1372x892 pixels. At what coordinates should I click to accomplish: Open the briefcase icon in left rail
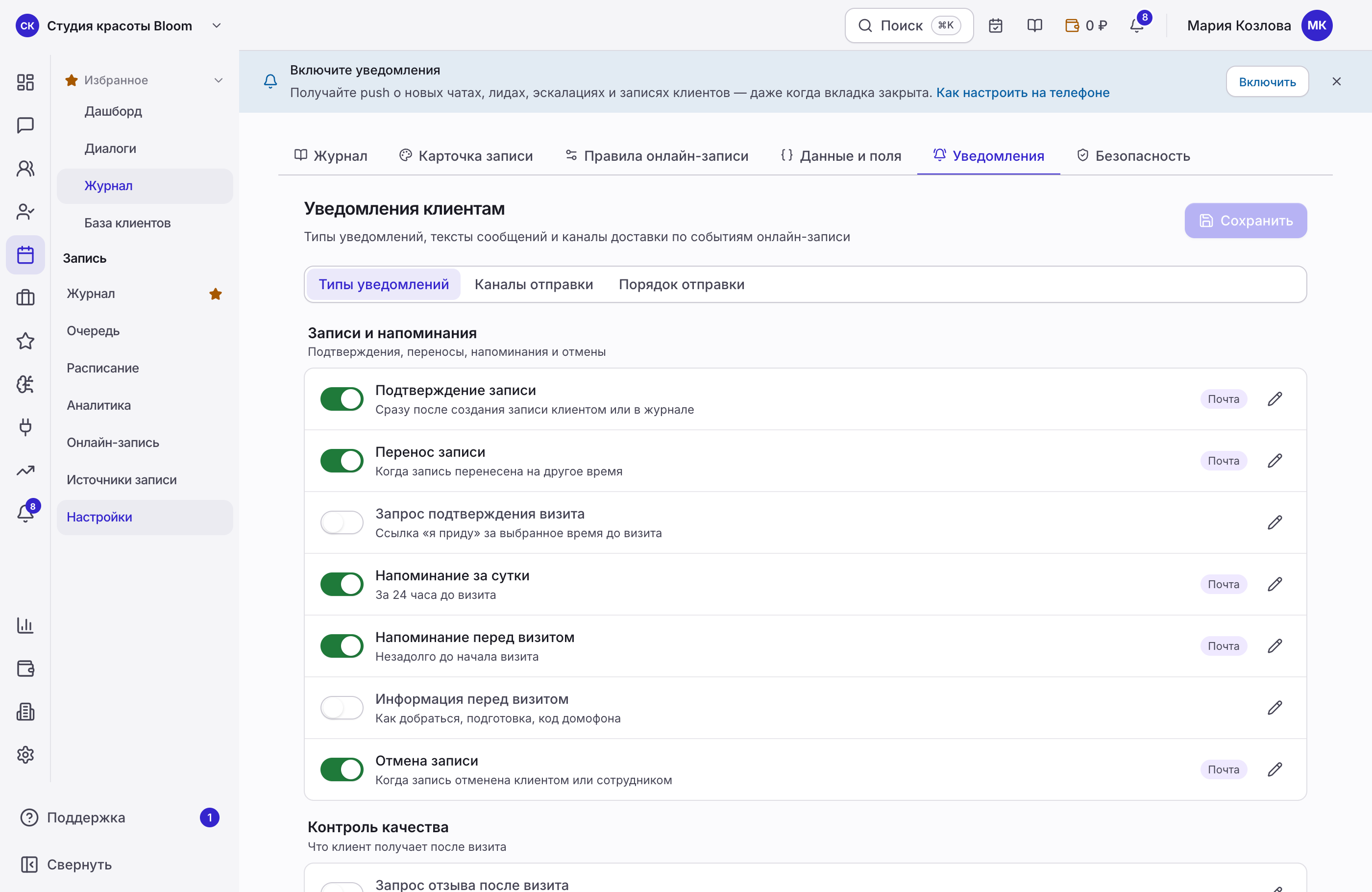[x=25, y=297]
